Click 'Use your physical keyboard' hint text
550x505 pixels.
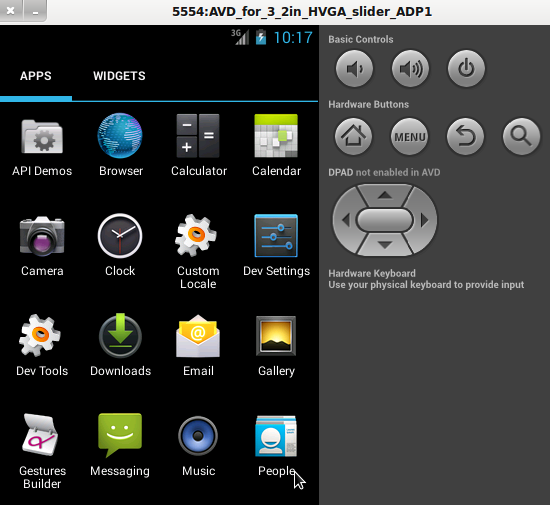pyautogui.click(x=426, y=284)
